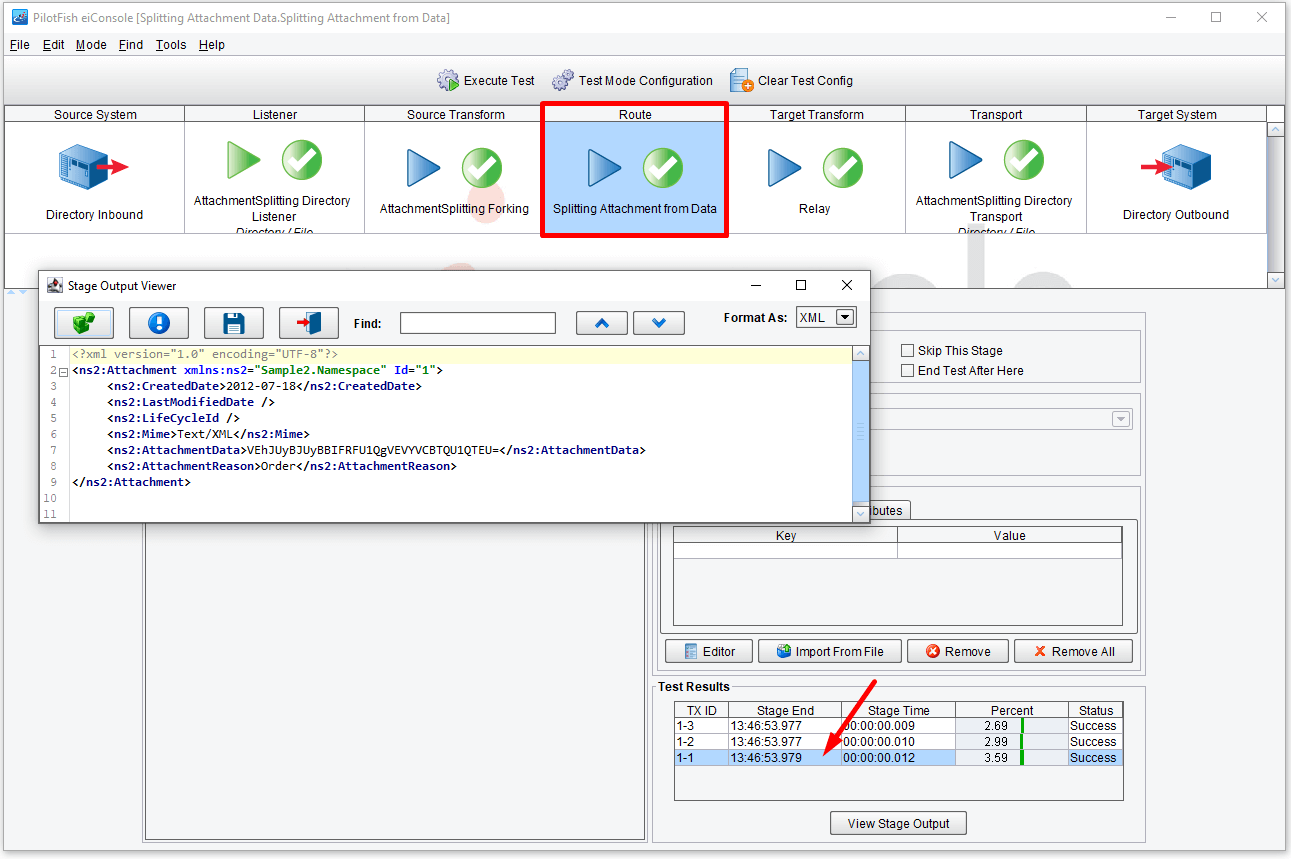The height and width of the screenshot is (859, 1291).
Task: Click the View Stage Output button
Action: (x=898, y=824)
